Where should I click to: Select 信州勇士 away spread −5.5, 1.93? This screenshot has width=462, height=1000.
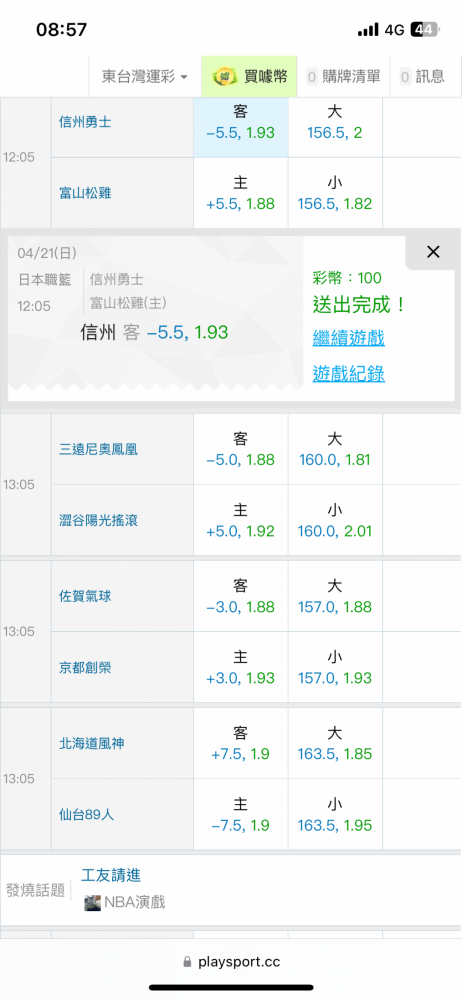click(x=241, y=122)
